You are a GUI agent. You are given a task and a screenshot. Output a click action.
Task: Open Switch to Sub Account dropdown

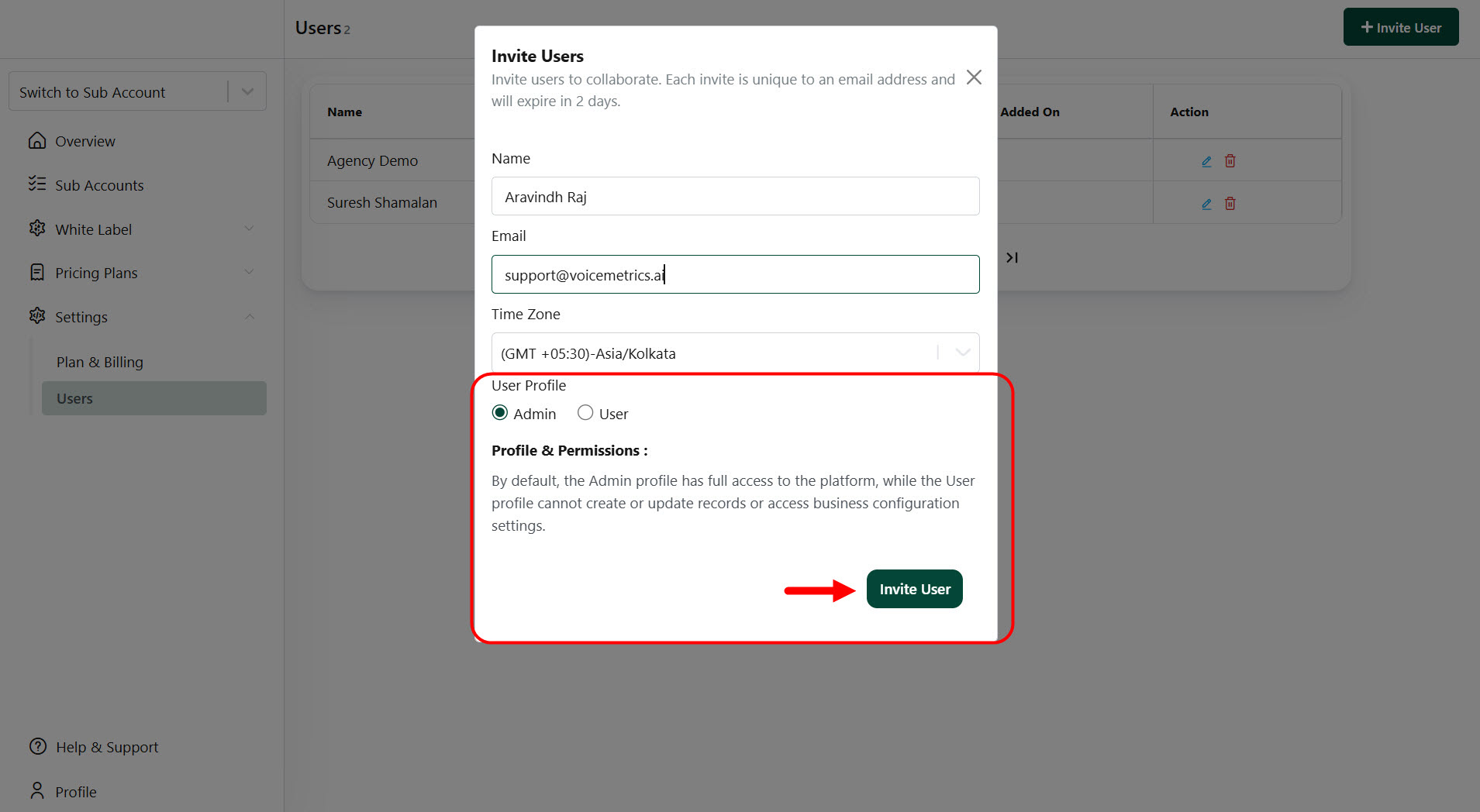[137, 91]
